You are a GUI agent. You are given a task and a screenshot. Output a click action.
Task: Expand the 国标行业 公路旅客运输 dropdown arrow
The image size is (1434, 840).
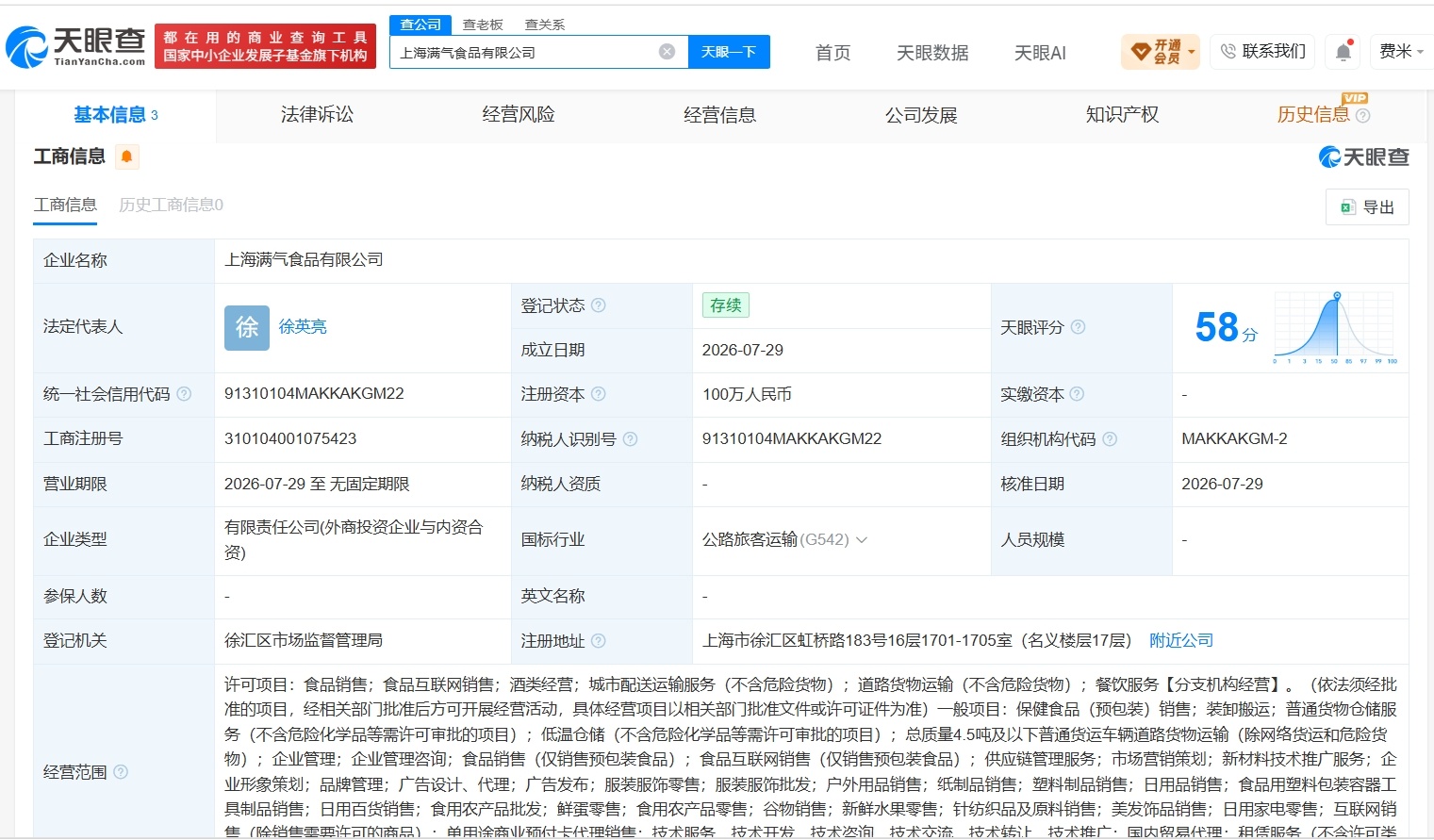[x=861, y=540]
